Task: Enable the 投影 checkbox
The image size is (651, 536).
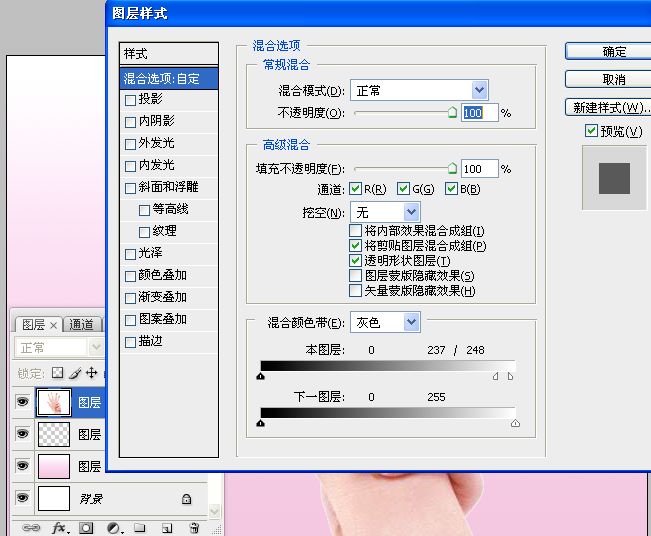Action: point(130,100)
